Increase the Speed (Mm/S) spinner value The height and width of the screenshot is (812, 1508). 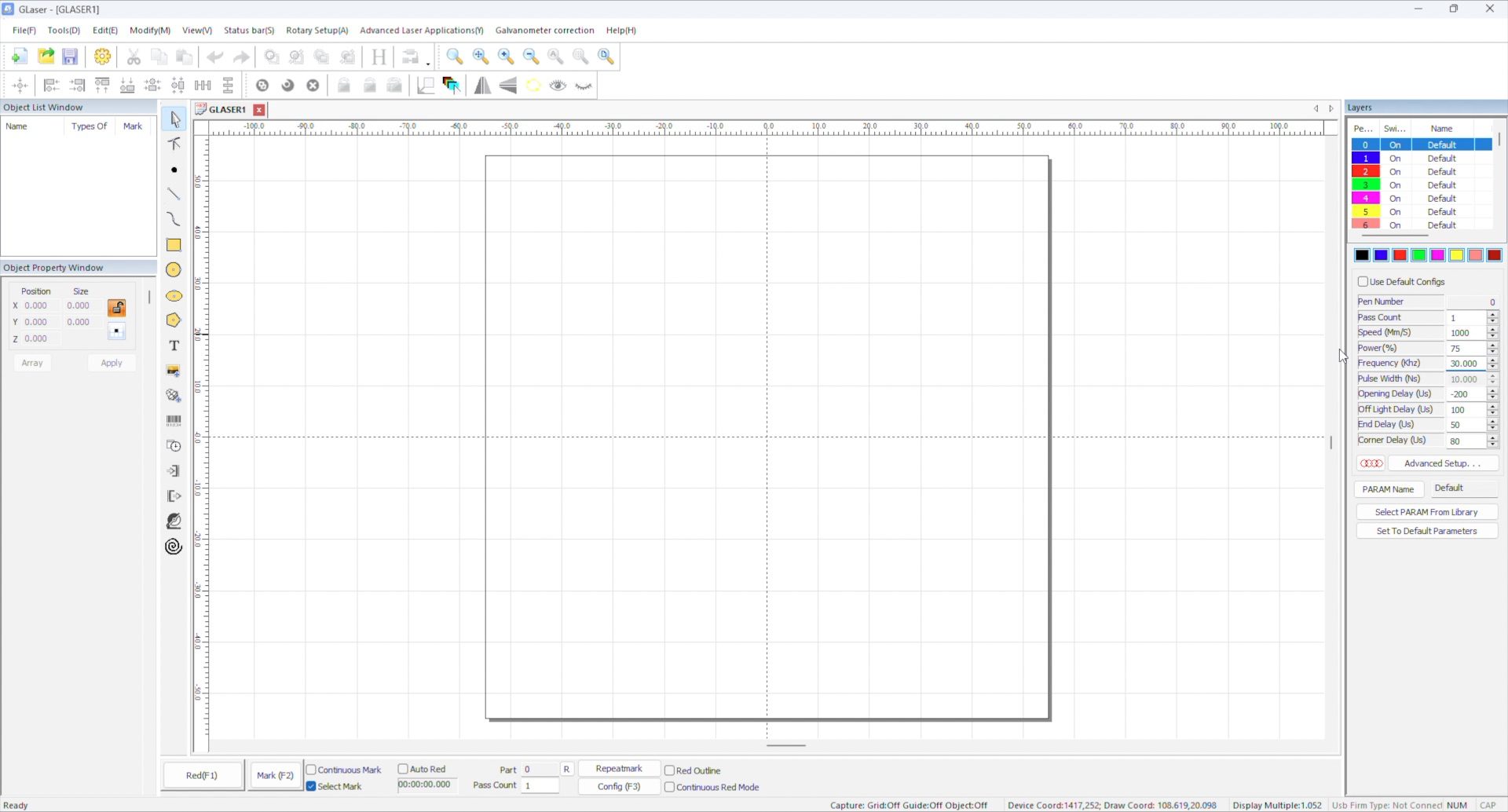tap(1492, 329)
